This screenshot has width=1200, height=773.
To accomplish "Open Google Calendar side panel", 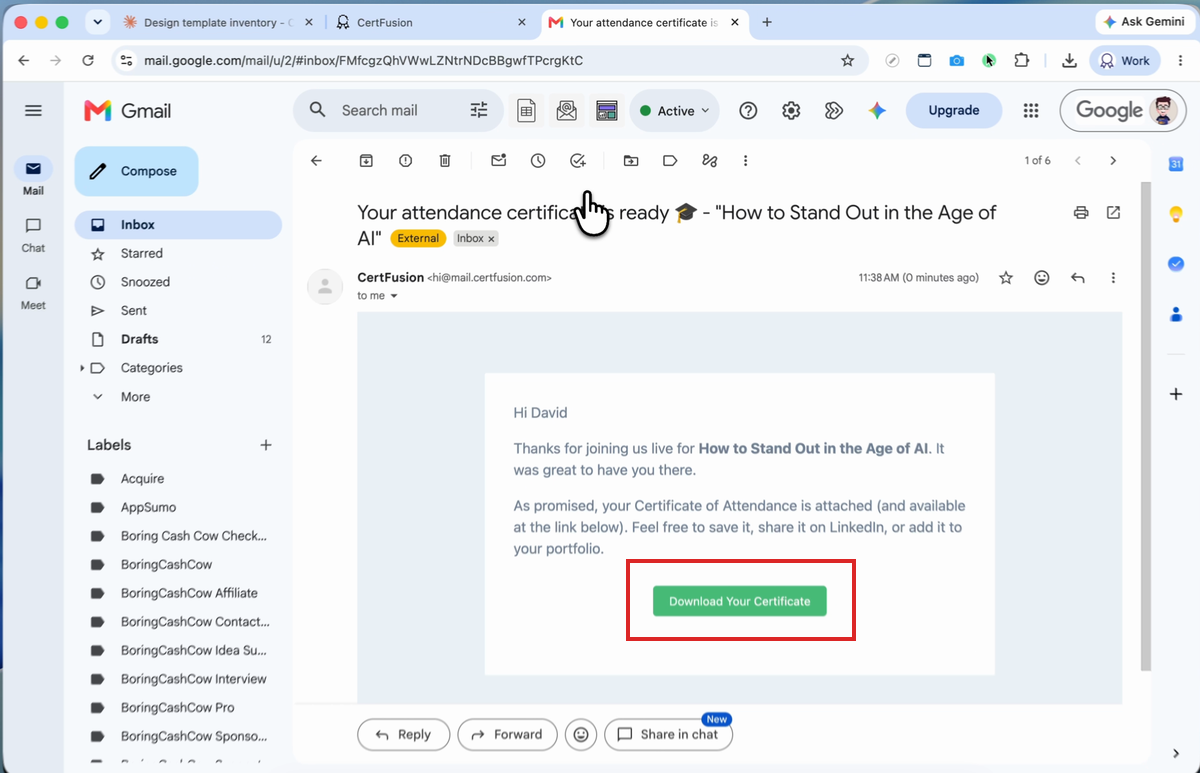I will pyautogui.click(x=1176, y=164).
